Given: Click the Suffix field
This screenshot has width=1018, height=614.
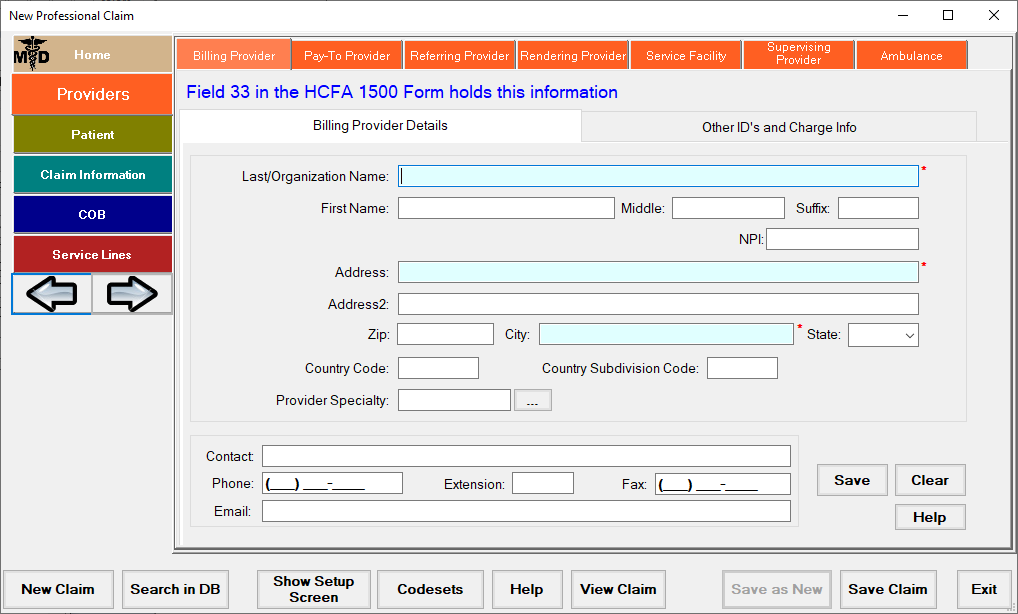Looking at the screenshot, I should 878,208.
